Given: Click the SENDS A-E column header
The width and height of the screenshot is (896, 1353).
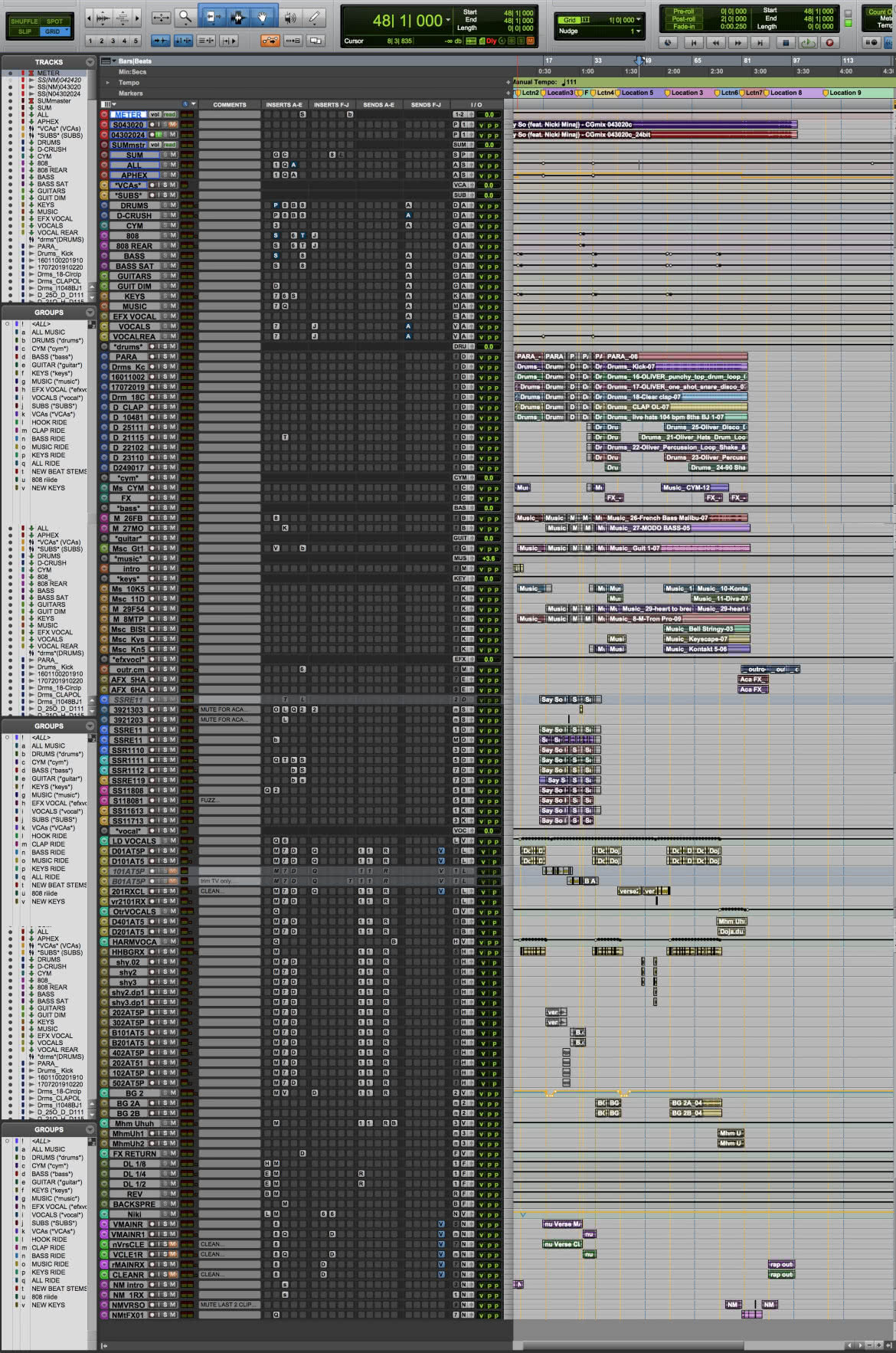Looking at the screenshot, I should [x=378, y=105].
